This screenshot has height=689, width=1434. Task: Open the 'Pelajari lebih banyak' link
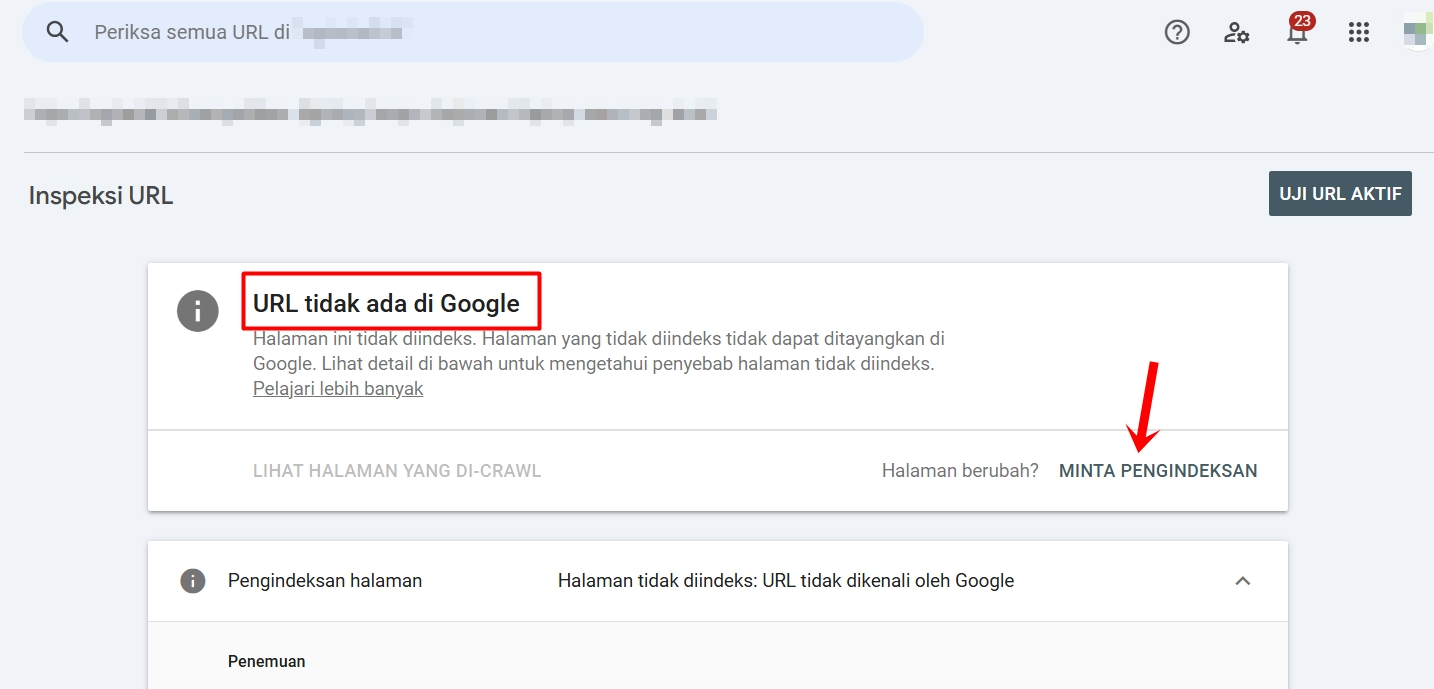(338, 388)
